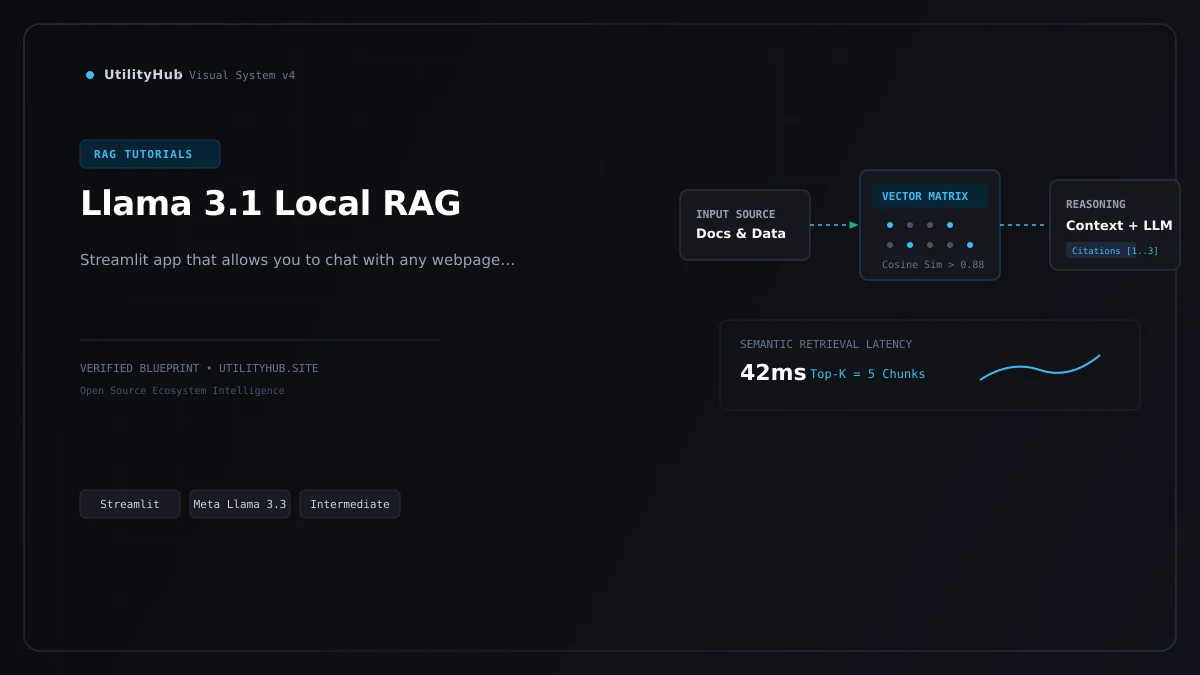Click the 'Visual System v4' label
Image resolution: width=1200 pixels, height=675 pixels.
point(242,75)
